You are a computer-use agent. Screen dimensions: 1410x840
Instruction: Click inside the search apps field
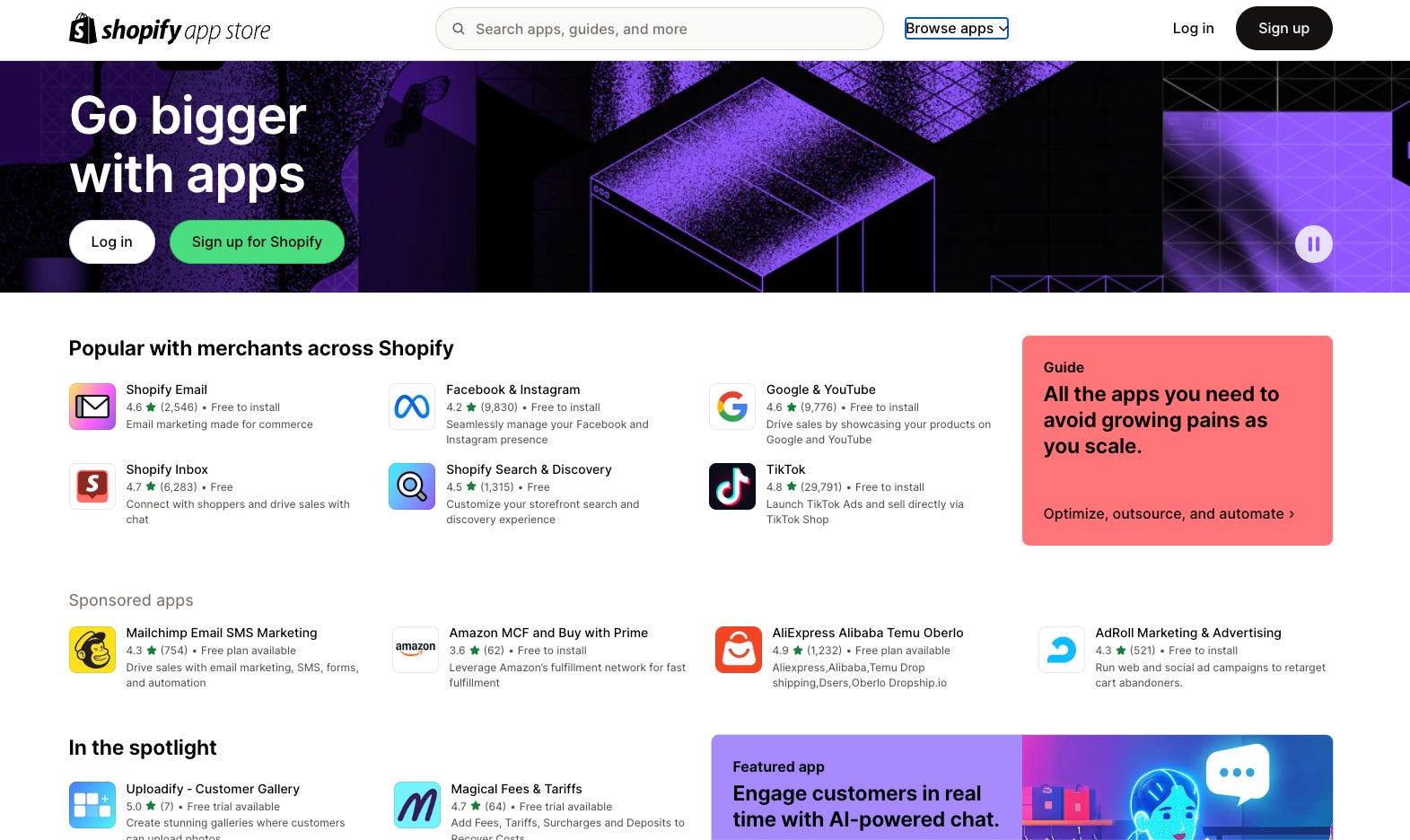coord(660,29)
